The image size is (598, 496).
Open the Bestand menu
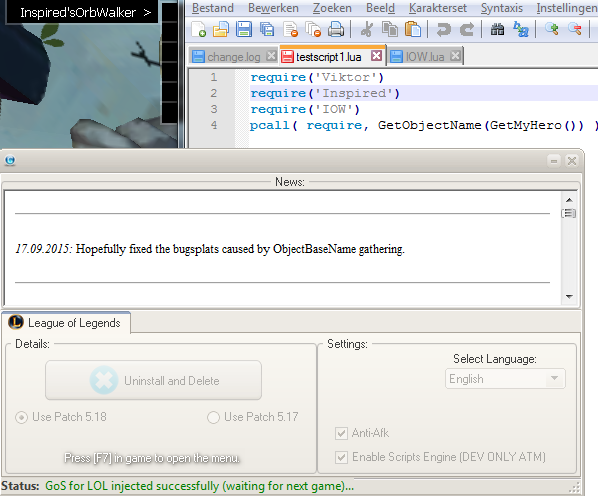[x=212, y=8]
